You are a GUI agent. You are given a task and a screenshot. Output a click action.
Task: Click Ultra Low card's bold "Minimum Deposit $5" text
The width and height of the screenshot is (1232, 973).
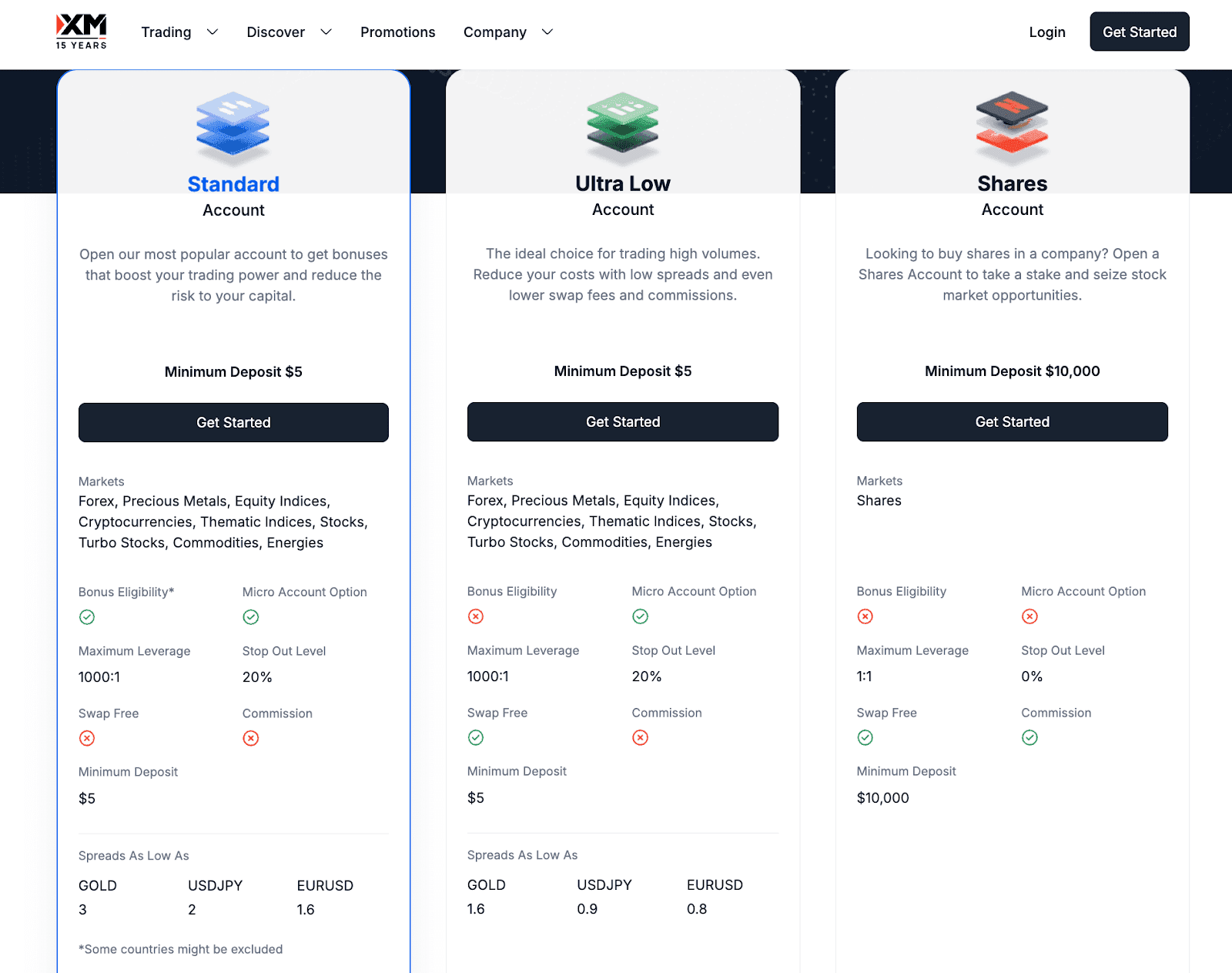pos(623,371)
